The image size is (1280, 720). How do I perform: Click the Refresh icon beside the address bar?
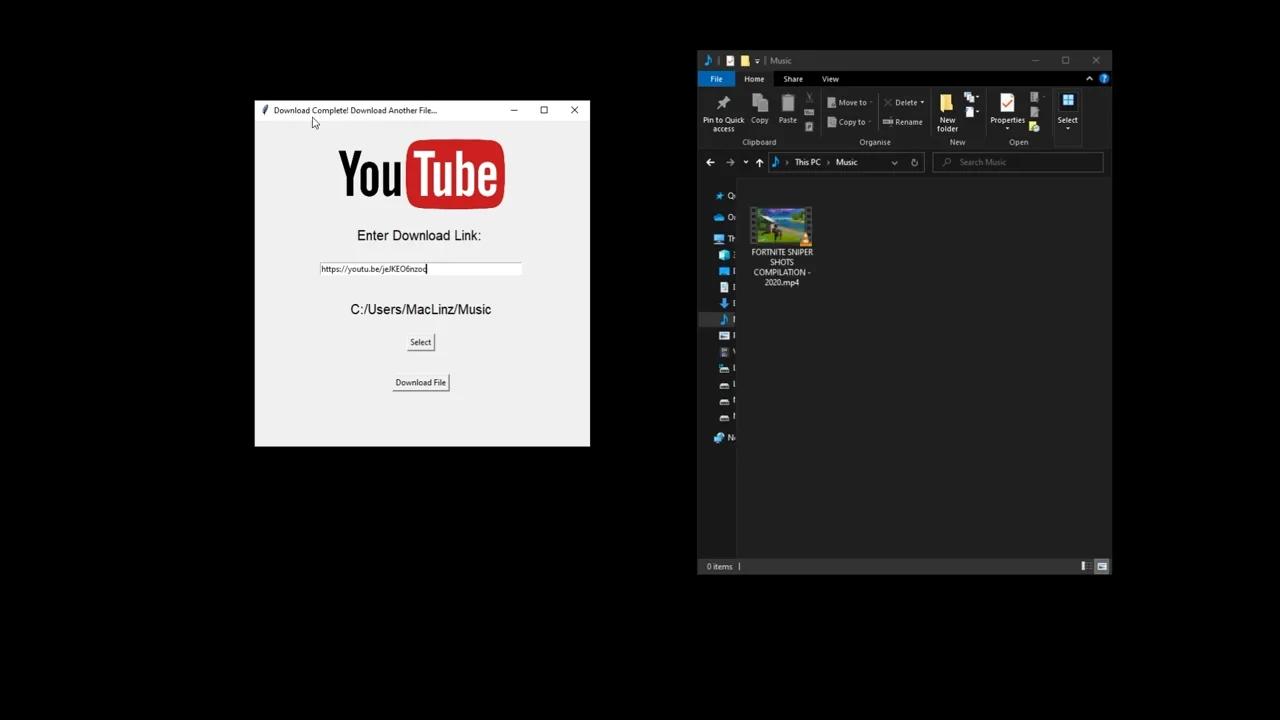pyautogui.click(x=913, y=162)
